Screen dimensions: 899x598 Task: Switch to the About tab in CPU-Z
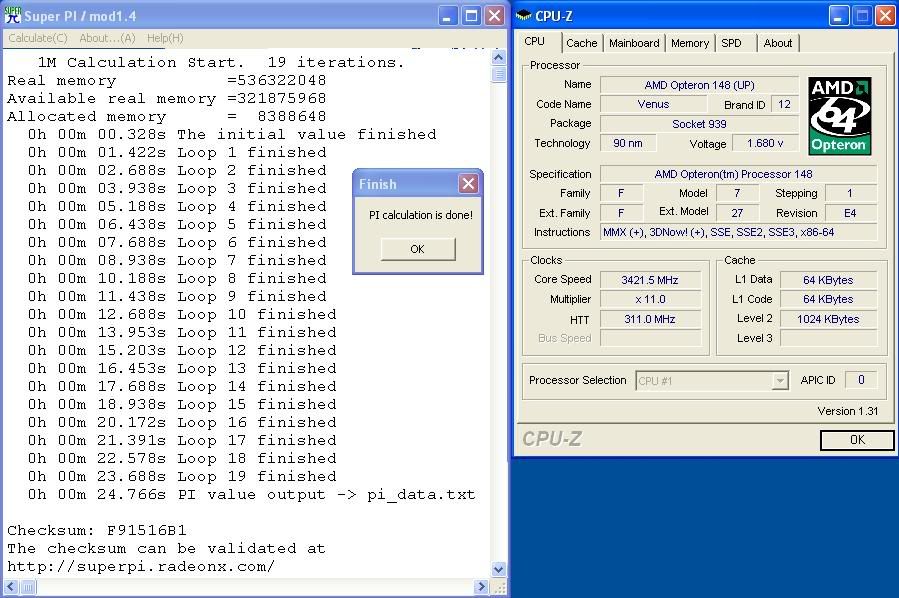pyautogui.click(x=777, y=43)
